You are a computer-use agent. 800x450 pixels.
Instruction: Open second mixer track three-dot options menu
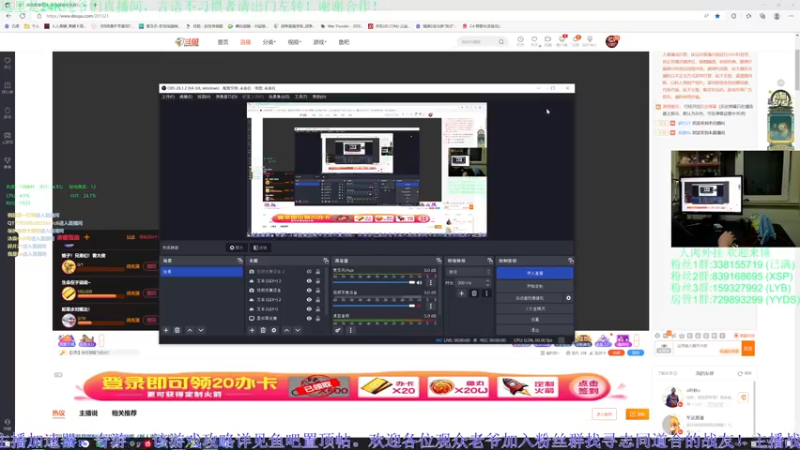coord(431,306)
